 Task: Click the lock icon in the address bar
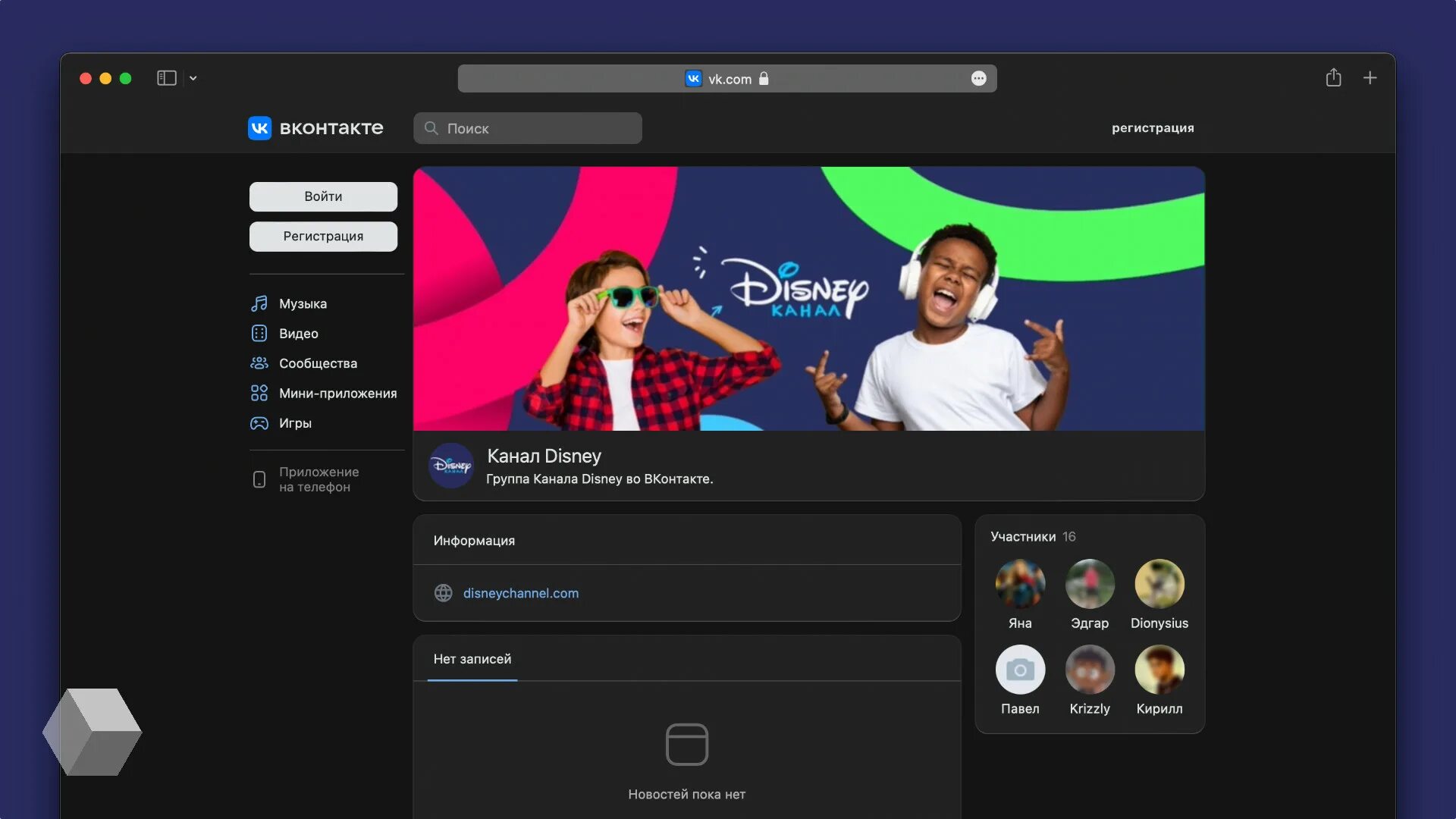(764, 78)
